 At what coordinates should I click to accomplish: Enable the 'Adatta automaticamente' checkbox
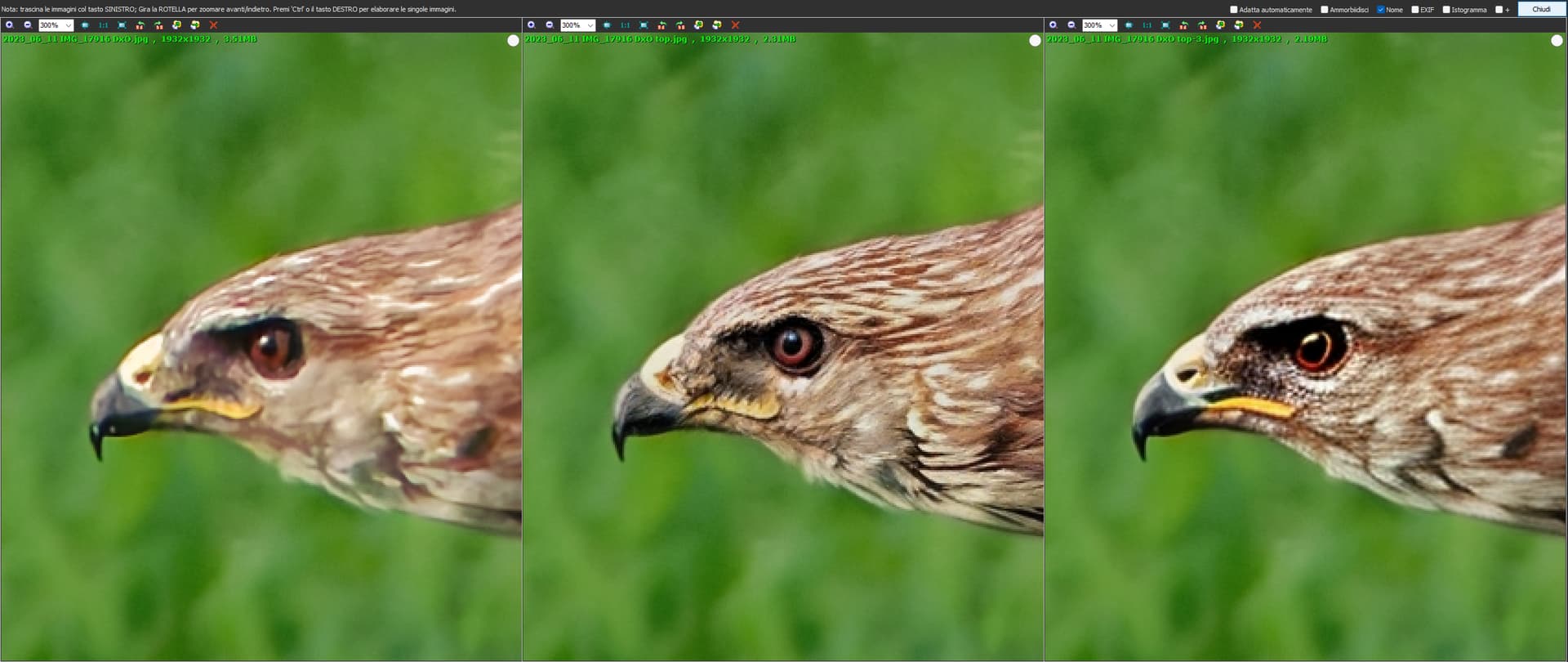[1234, 10]
